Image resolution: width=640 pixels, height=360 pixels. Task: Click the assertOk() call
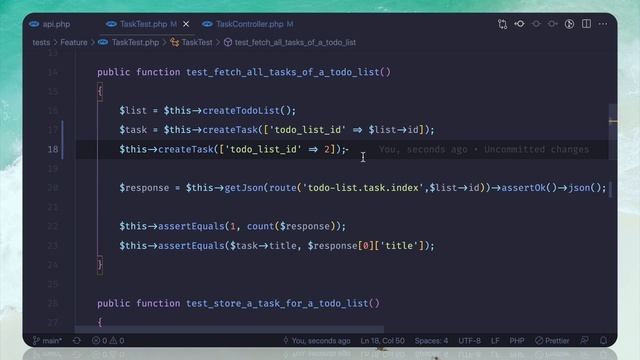click(529, 188)
